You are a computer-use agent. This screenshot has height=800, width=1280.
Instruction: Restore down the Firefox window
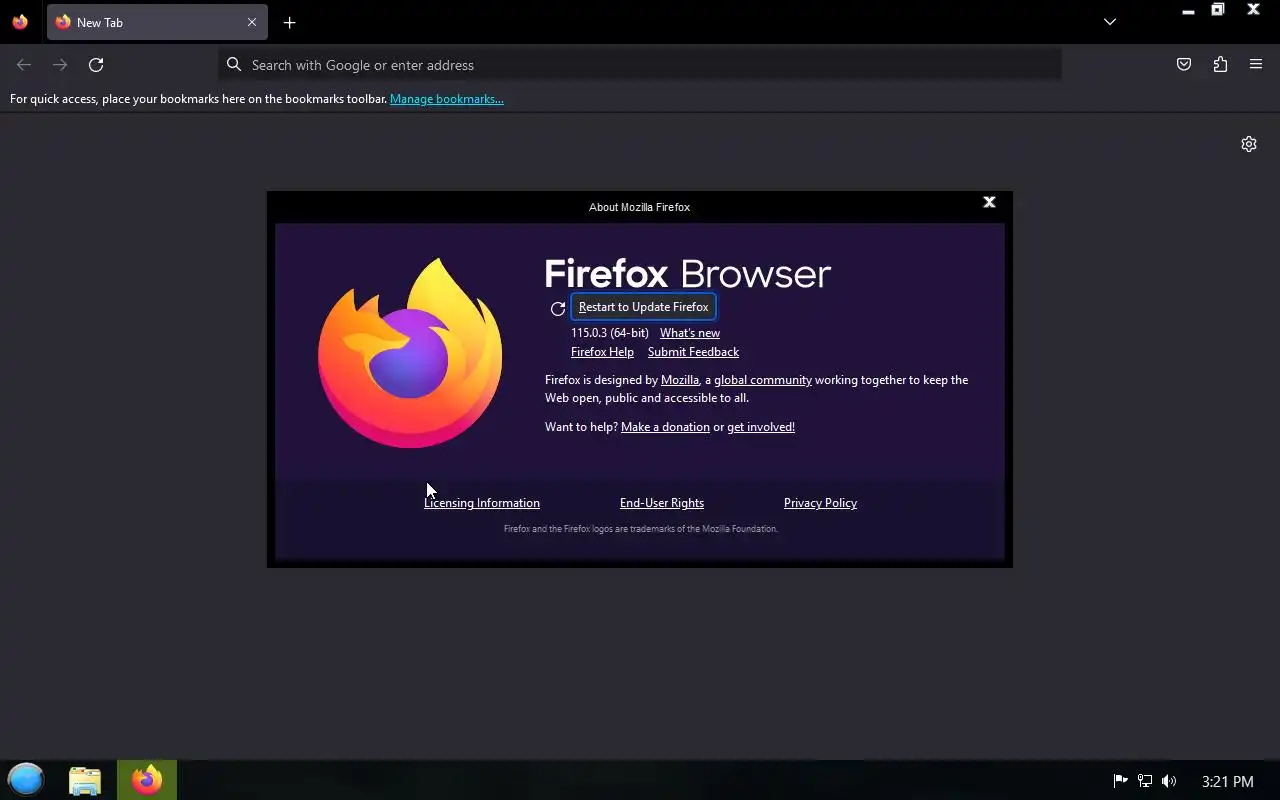[x=1218, y=10]
